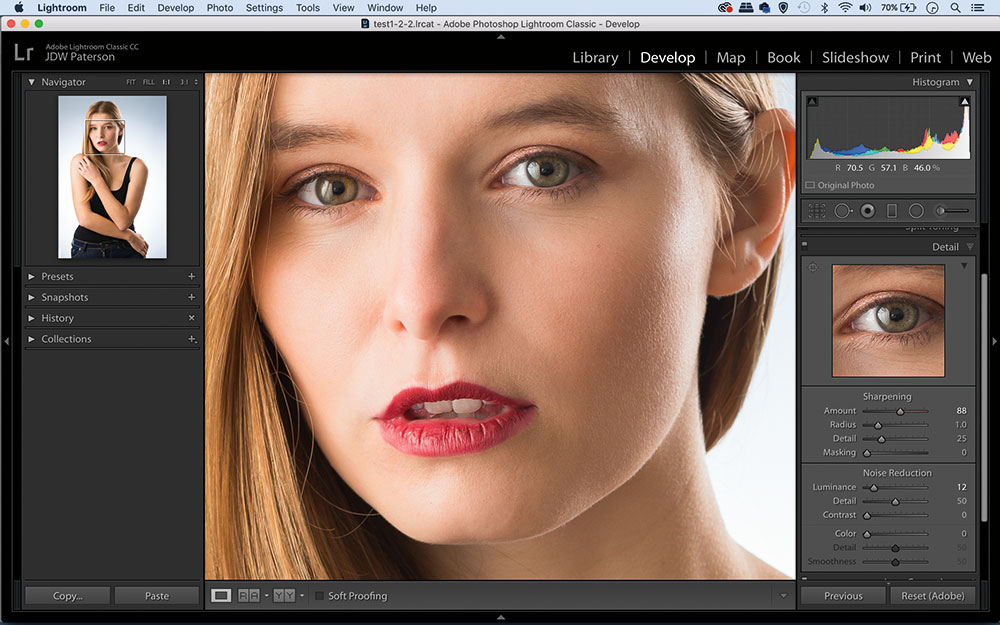Image resolution: width=1000 pixels, height=625 pixels.
Task: Switch to the Map module
Action: 731,57
